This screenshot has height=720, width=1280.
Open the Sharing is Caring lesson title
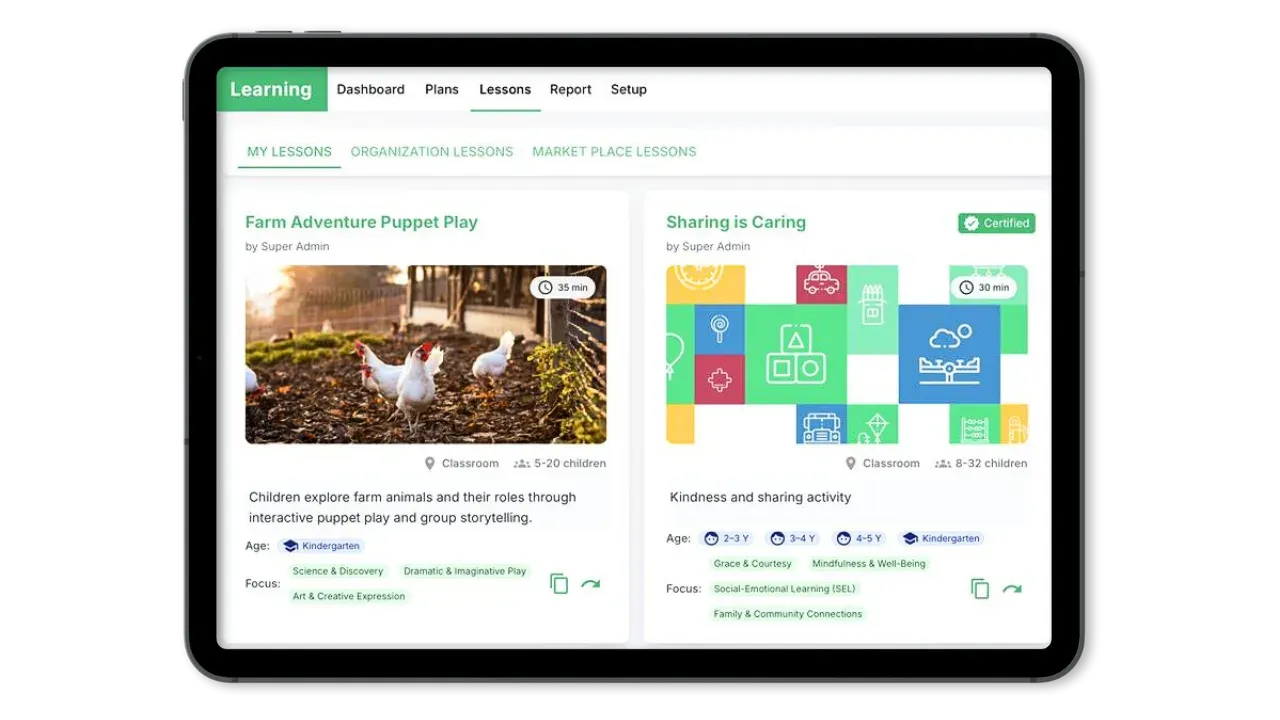pos(736,222)
